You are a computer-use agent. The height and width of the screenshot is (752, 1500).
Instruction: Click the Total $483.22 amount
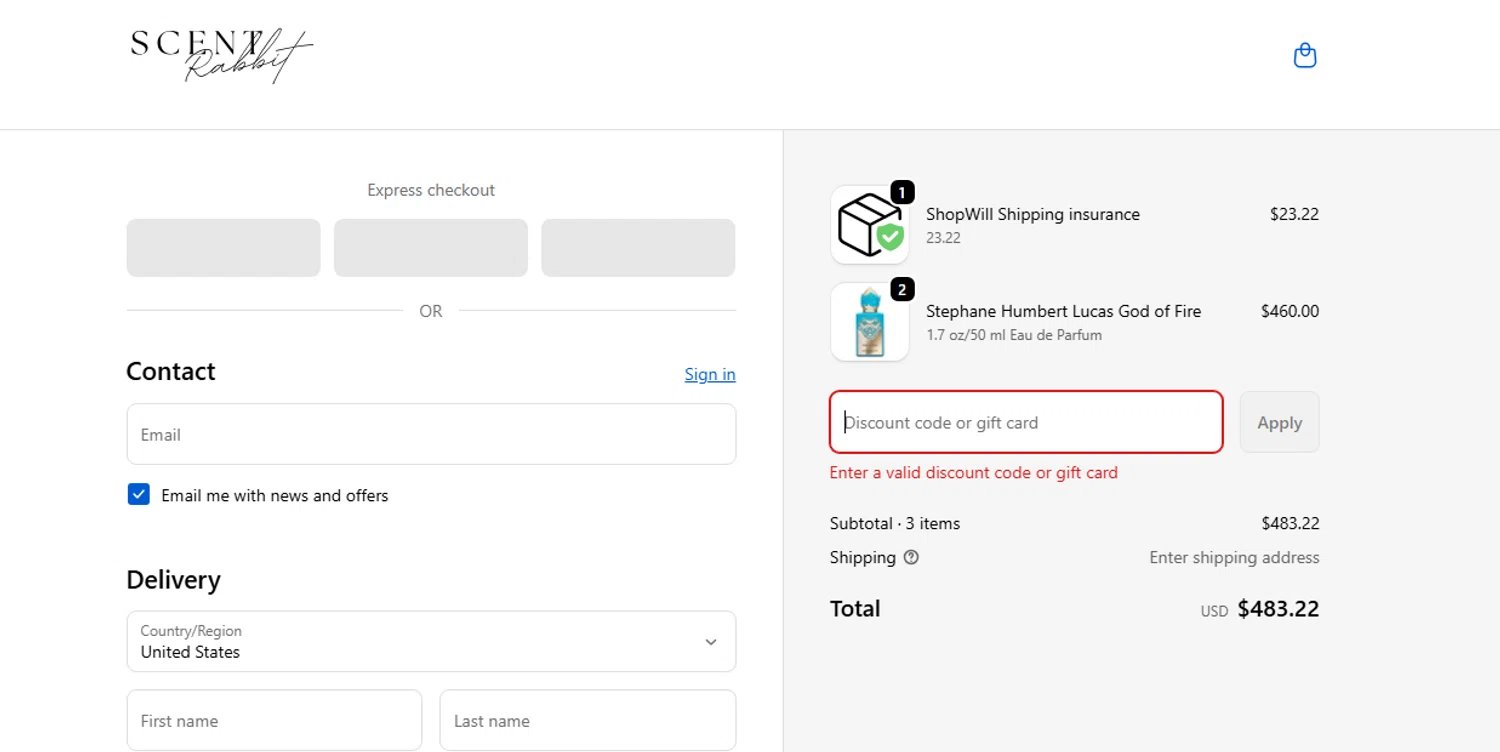click(1278, 609)
